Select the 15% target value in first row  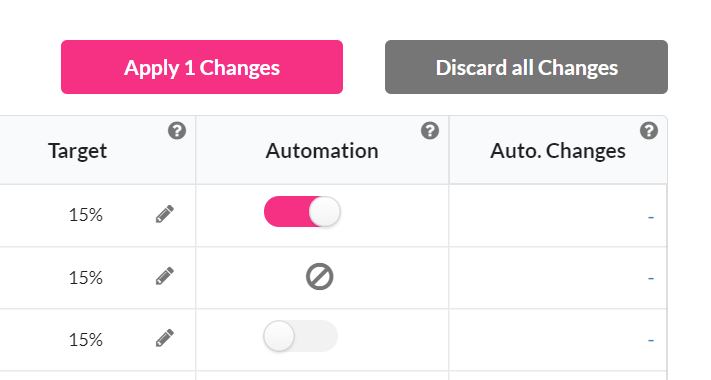click(x=86, y=215)
